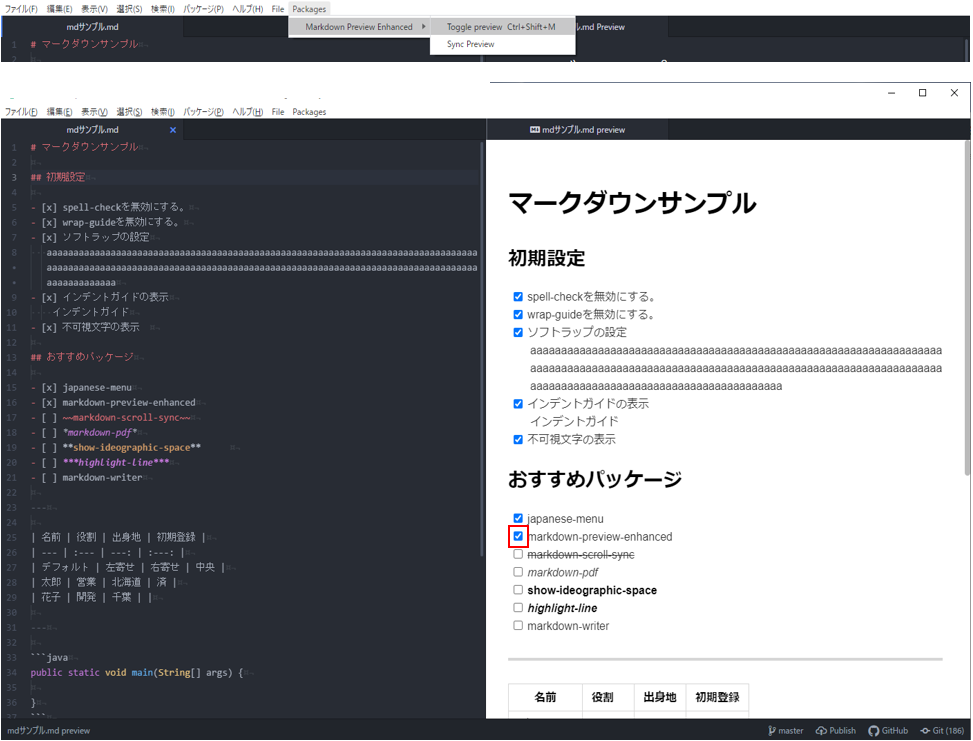Maximize the Atom window

coord(922,92)
